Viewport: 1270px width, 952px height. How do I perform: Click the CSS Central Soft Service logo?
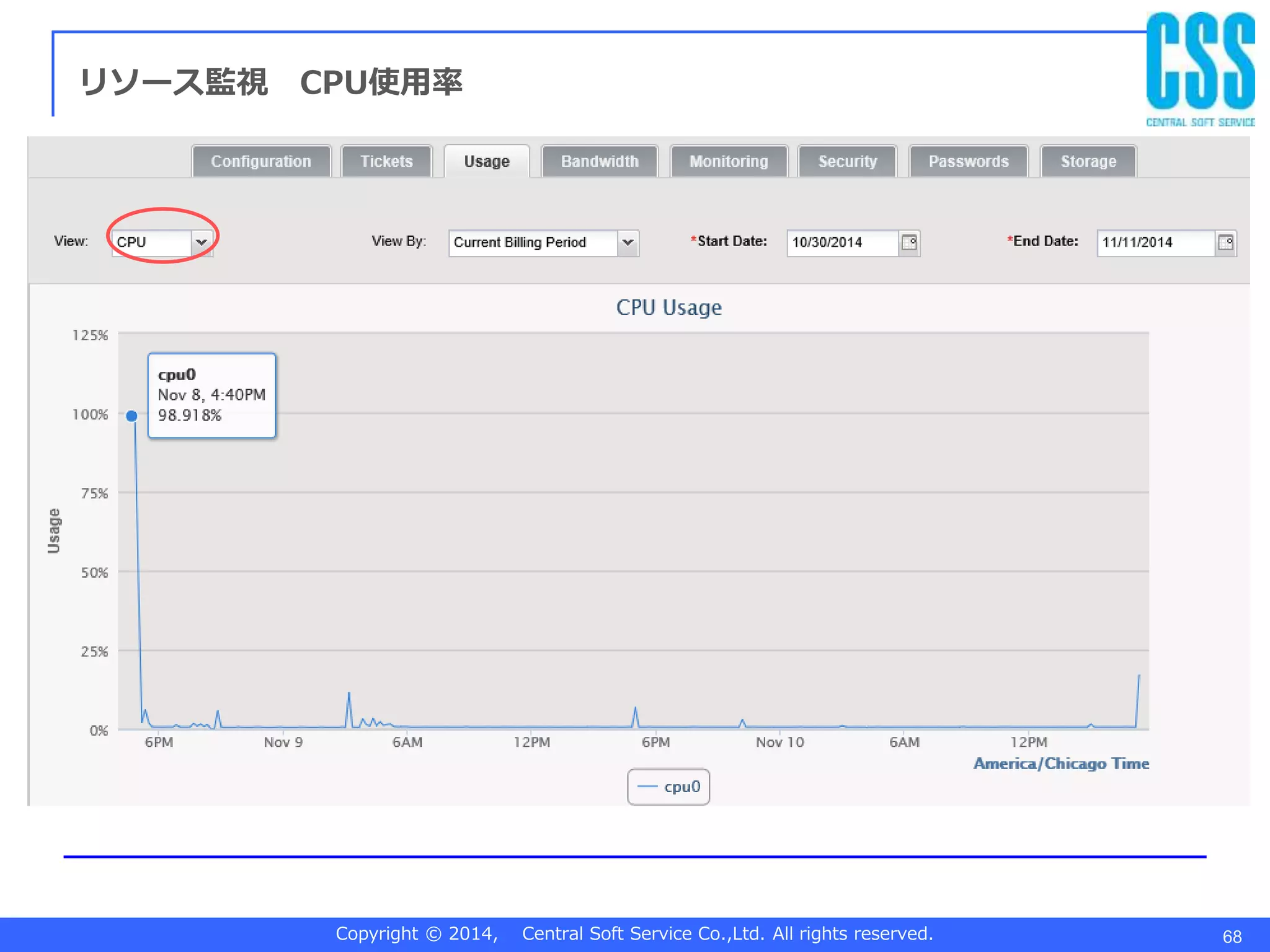pyautogui.click(x=1200, y=69)
